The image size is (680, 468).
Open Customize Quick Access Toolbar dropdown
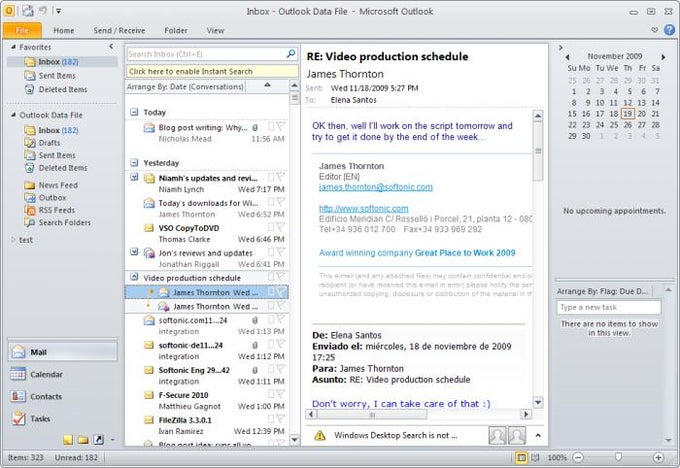(x=59, y=11)
